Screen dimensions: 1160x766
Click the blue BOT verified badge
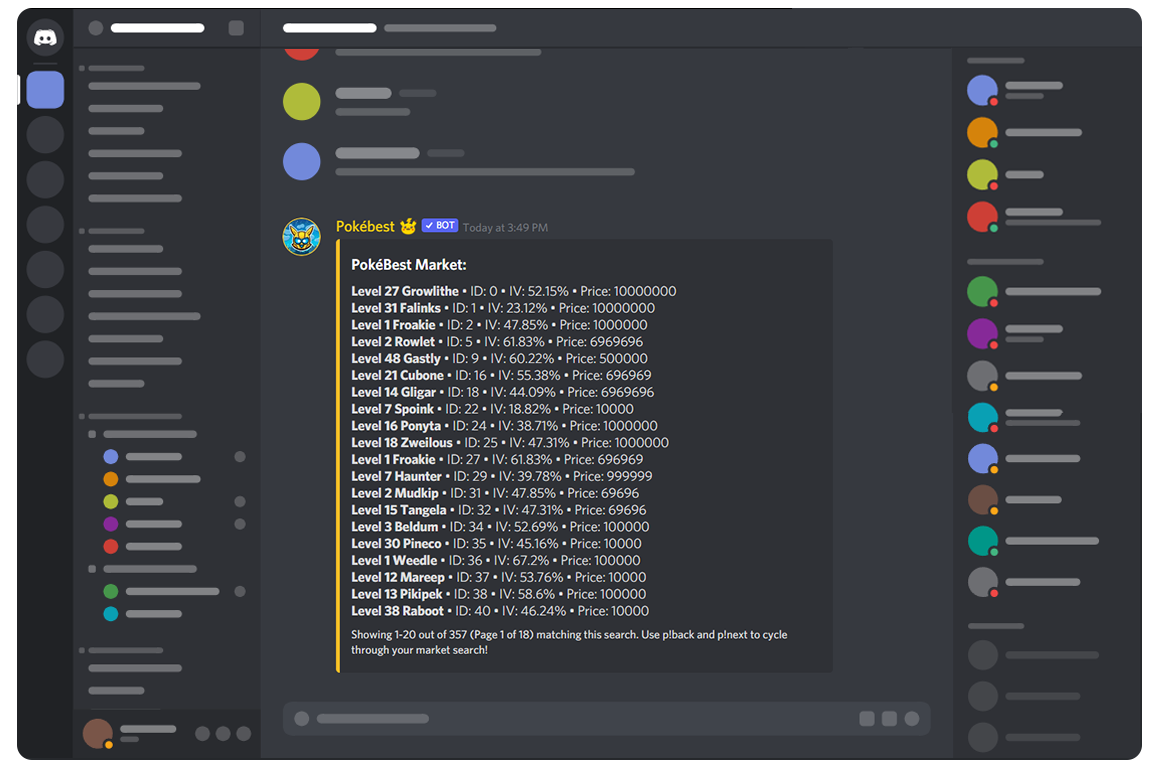[x=439, y=226]
